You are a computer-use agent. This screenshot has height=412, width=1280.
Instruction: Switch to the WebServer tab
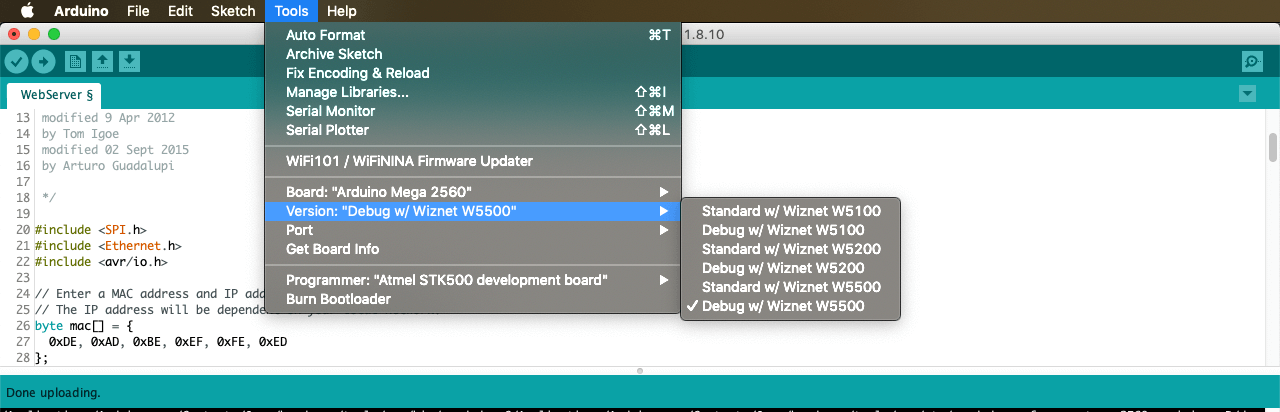56,95
